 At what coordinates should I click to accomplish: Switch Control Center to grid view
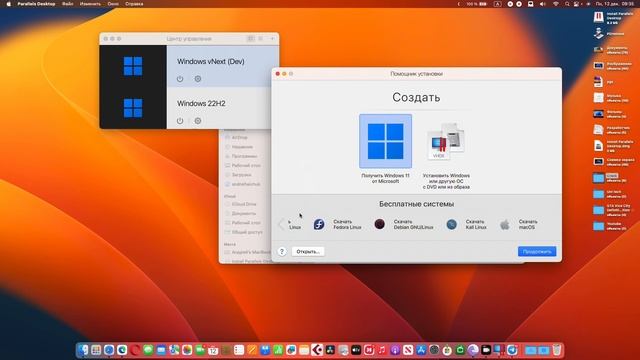[251, 38]
